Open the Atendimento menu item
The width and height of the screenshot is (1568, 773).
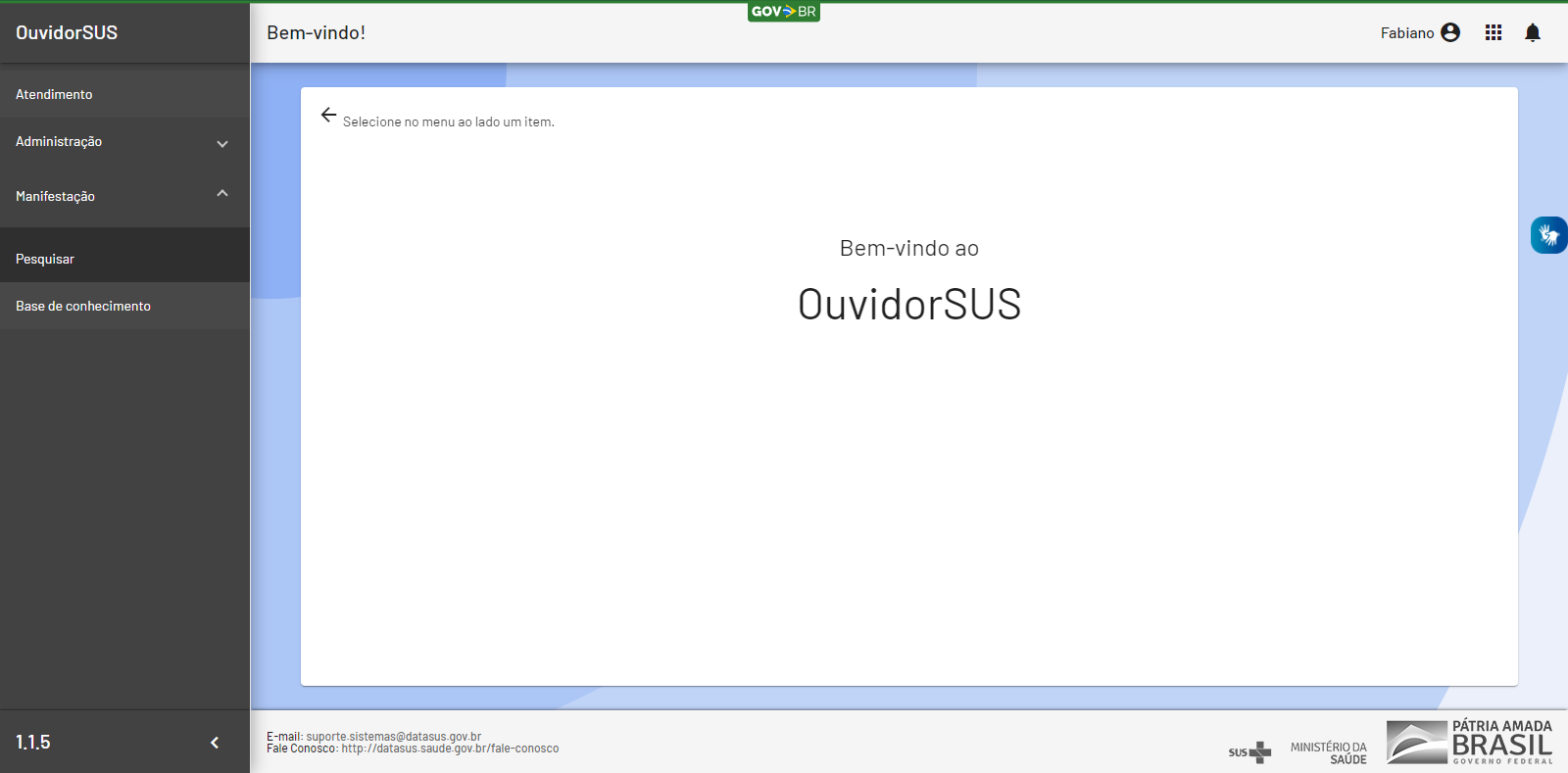[54, 95]
